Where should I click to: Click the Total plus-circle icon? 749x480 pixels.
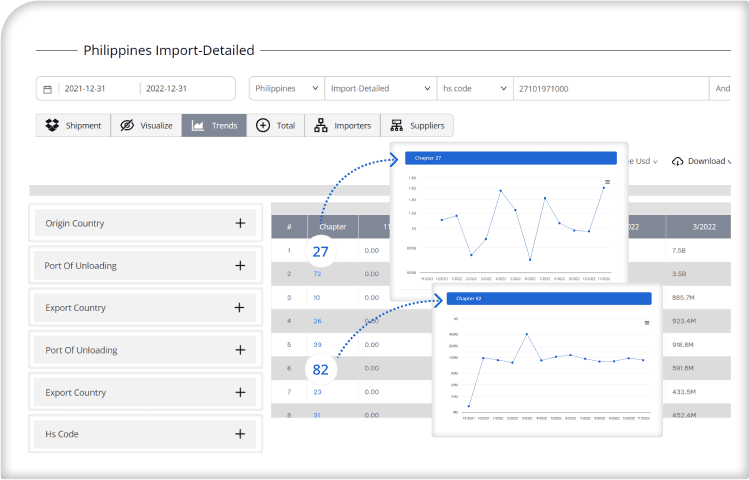(x=263, y=126)
